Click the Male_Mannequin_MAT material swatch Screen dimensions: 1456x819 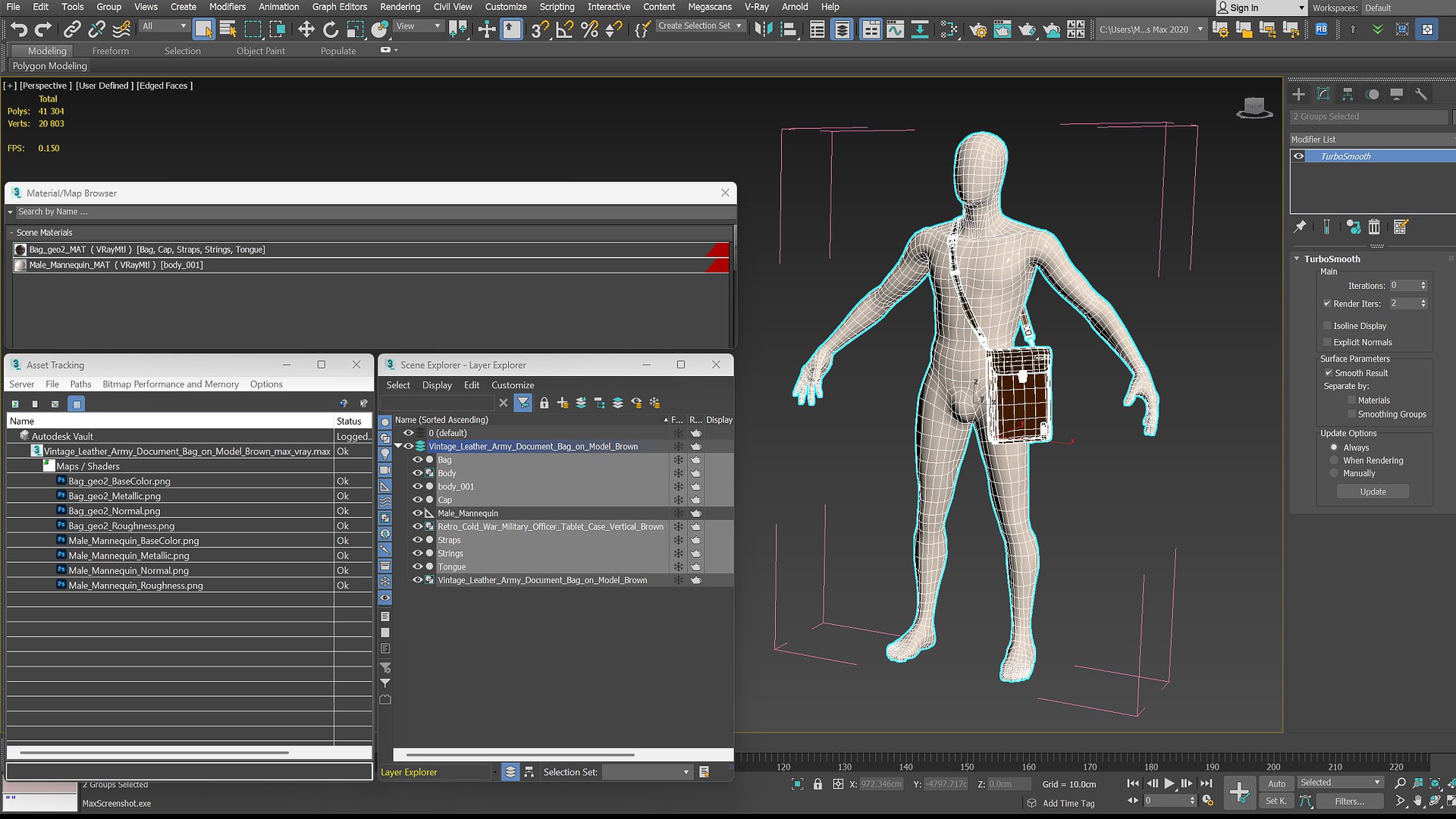click(20, 265)
